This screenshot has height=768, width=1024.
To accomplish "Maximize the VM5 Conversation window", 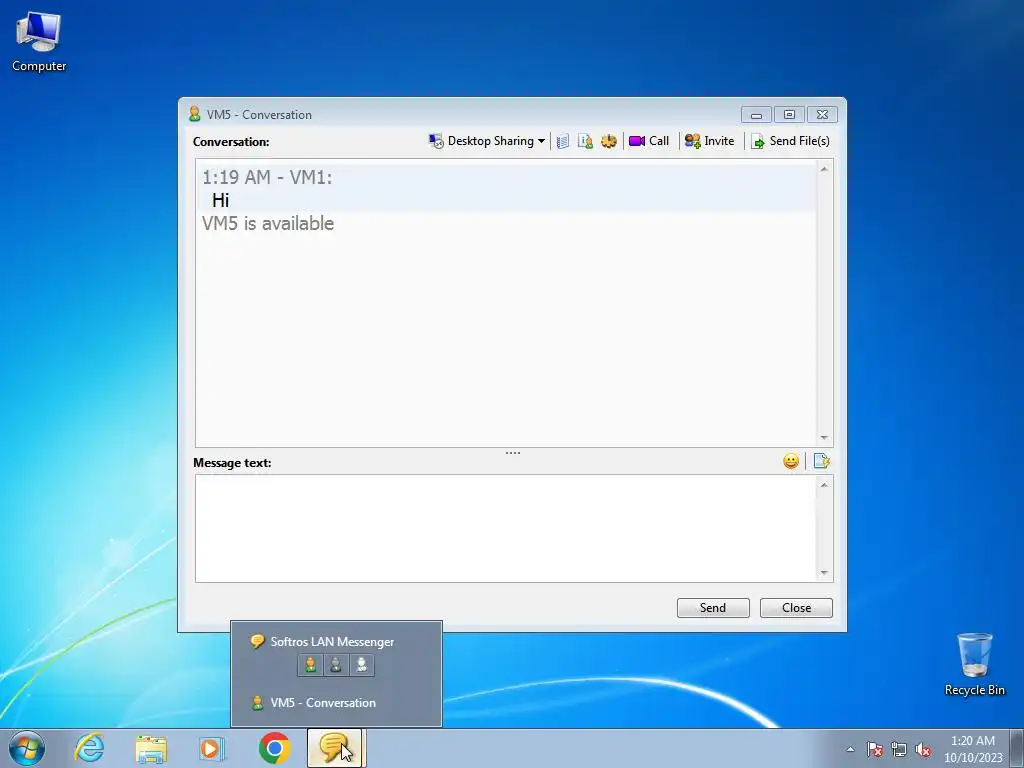I will [x=790, y=115].
